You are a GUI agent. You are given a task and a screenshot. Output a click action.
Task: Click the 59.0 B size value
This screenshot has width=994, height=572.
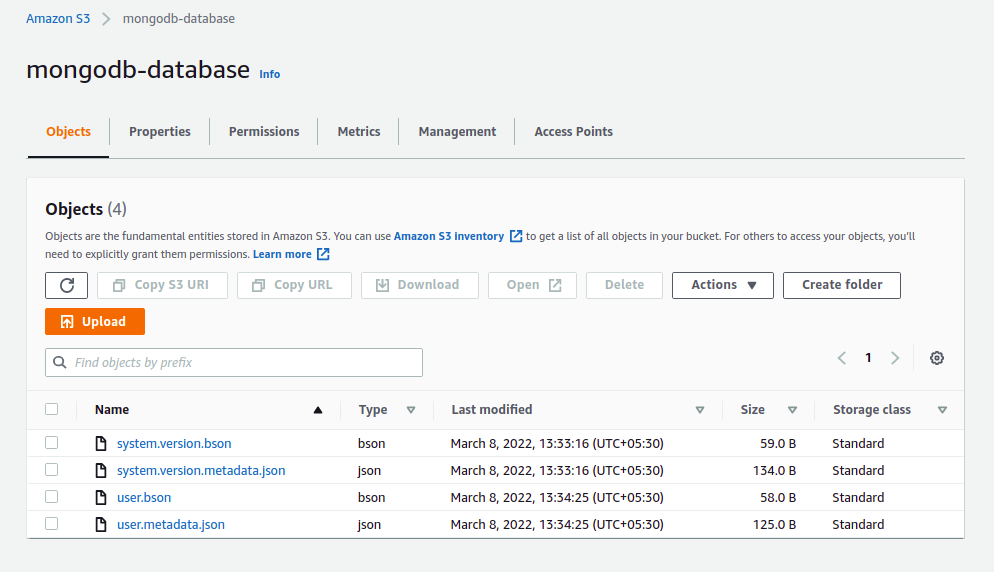pyautogui.click(x=778, y=443)
